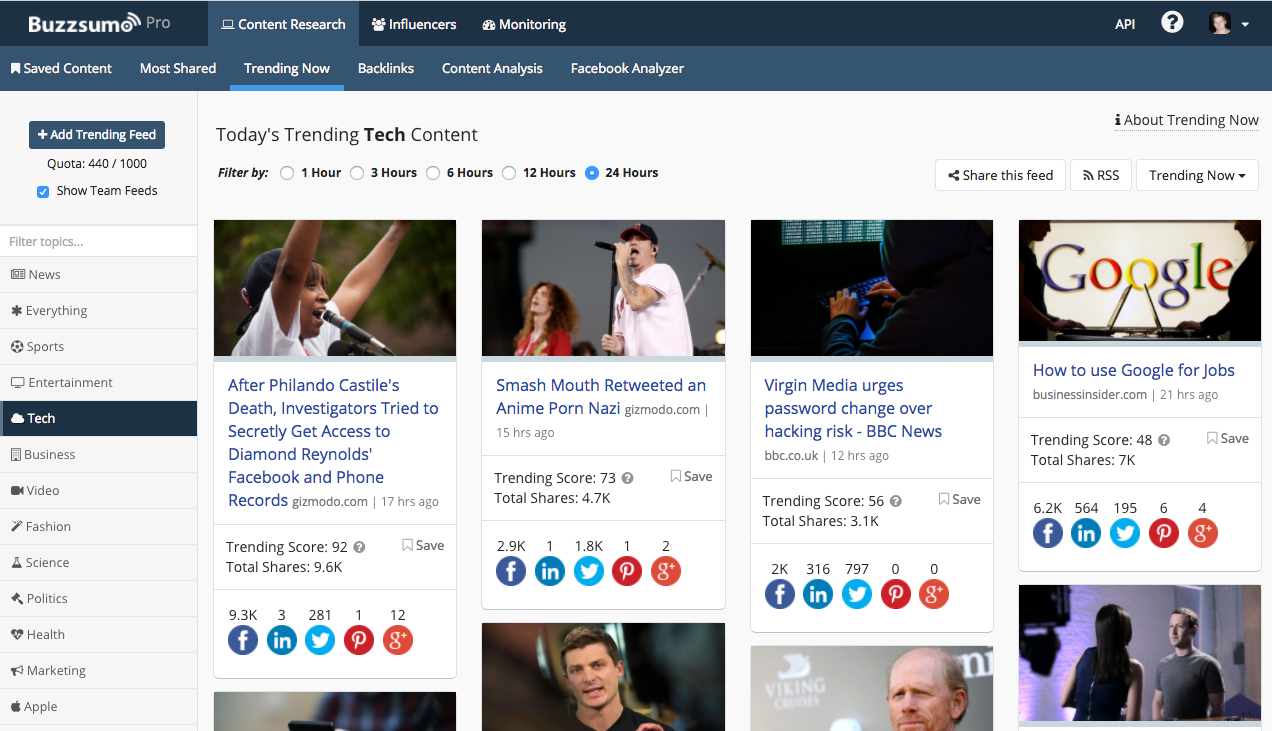The height and width of the screenshot is (731, 1272).
Task: Click the info icon beside Trending Score 56
Action: point(896,501)
